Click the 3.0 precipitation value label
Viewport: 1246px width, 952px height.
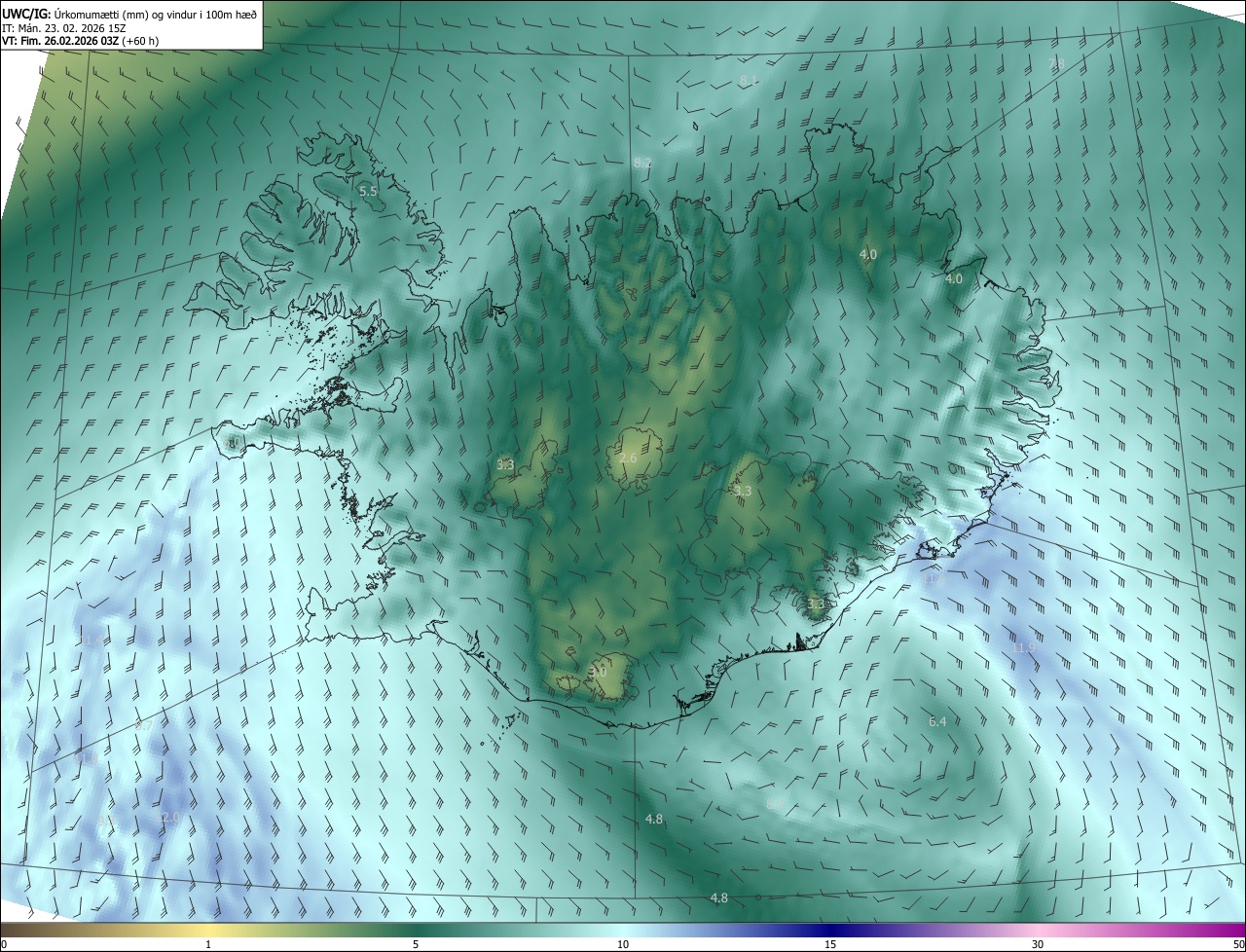tap(598, 672)
